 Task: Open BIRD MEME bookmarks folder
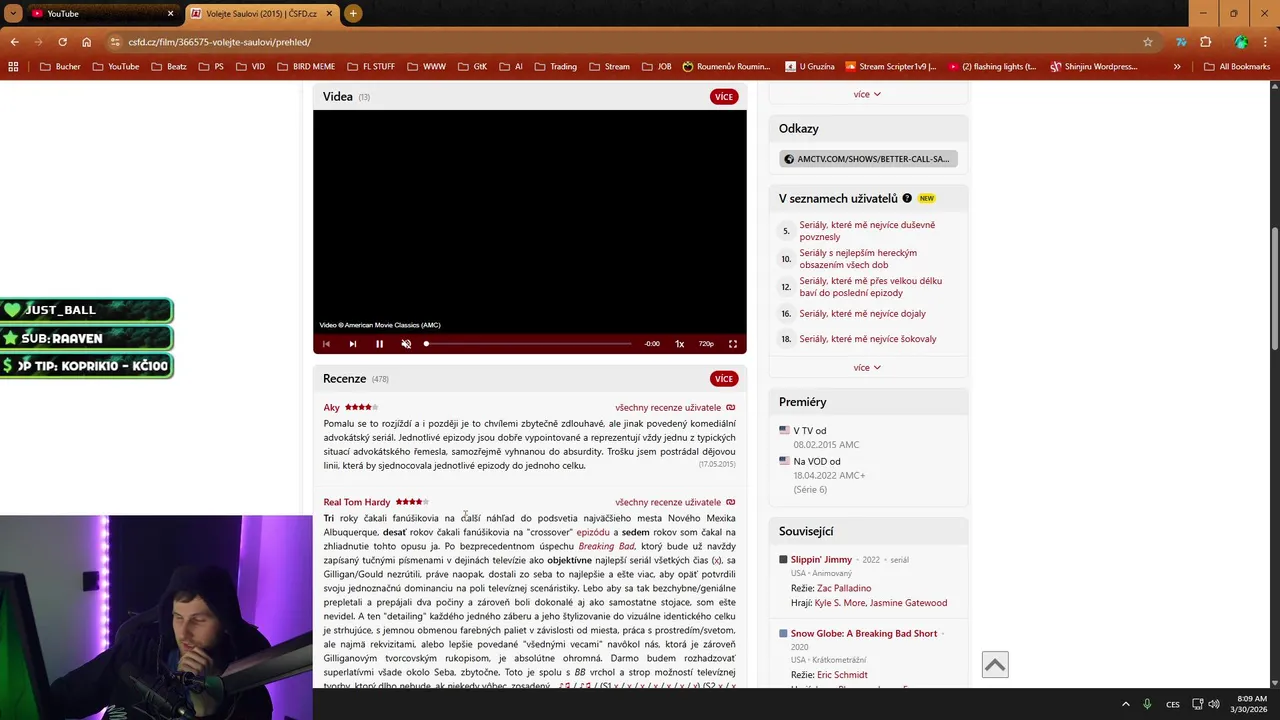click(305, 67)
